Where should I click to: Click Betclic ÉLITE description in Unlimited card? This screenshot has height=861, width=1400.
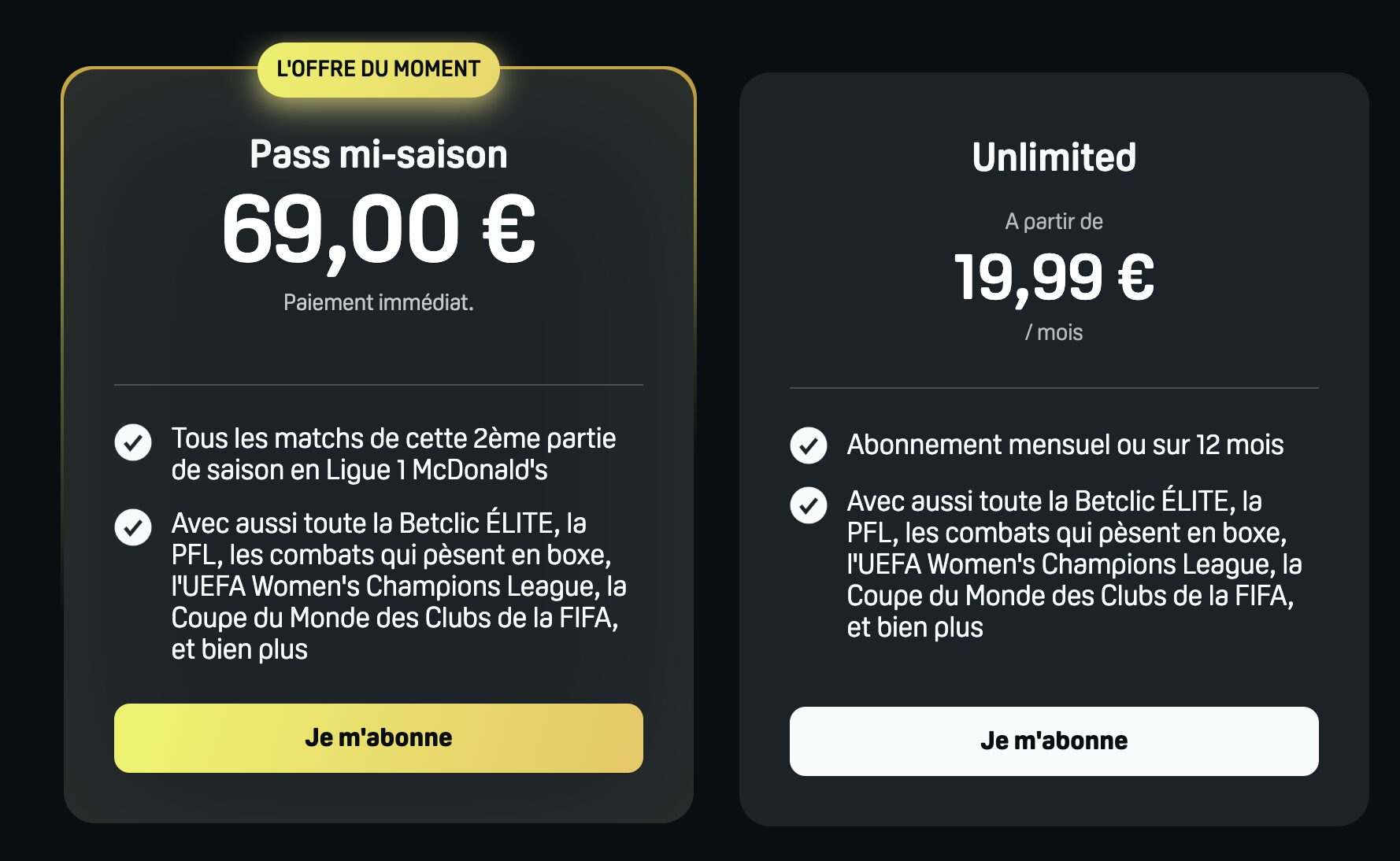pos(1075,564)
